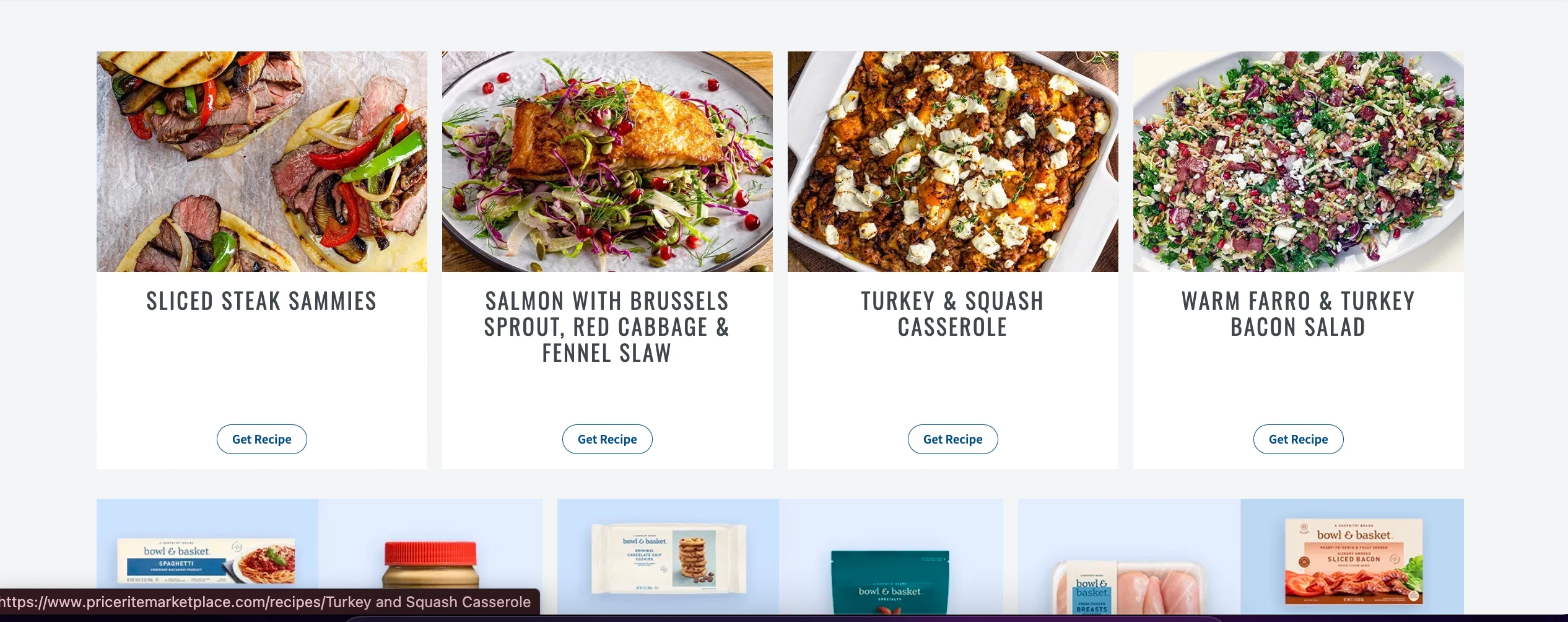Click the empty space in the Farro Salad card
The width and height of the screenshot is (1568, 622).
pyautogui.click(x=1299, y=382)
